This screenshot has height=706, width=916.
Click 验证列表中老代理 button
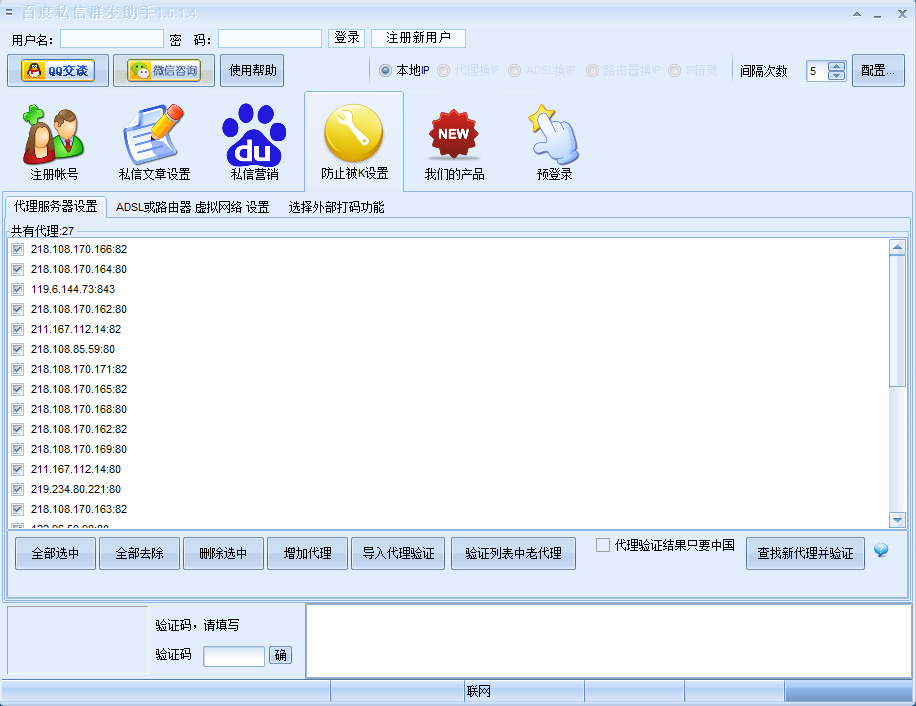pos(513,553)
